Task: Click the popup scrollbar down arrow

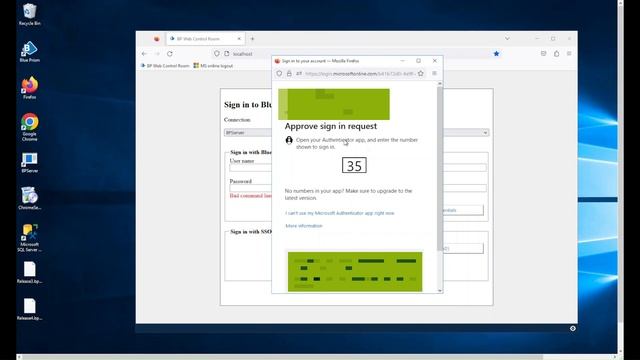Action: coord(440,291)
